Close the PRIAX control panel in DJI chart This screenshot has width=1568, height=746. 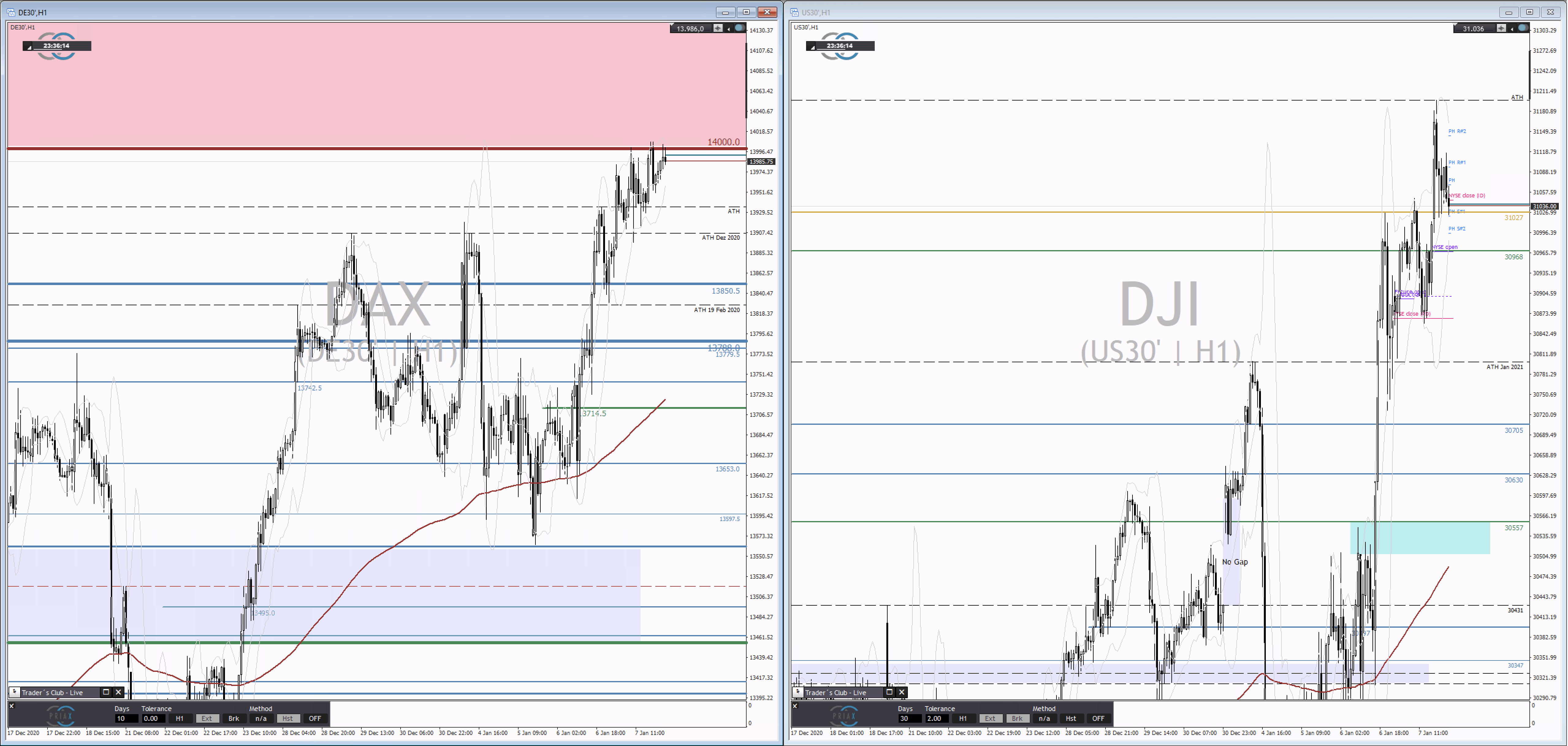click(x=795, y=706)
